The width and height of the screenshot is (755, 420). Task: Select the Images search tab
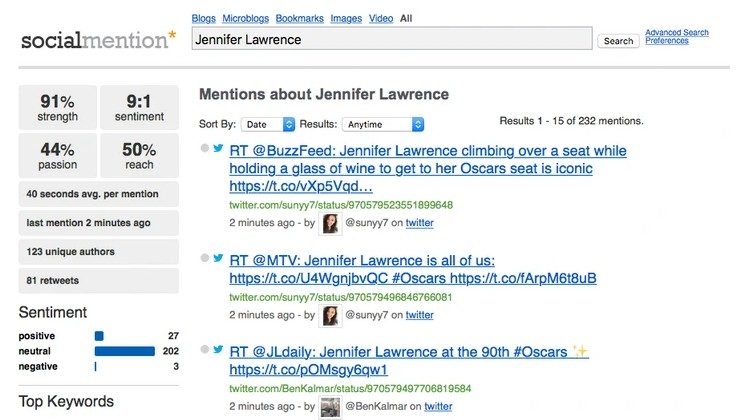tap(346, 18)
